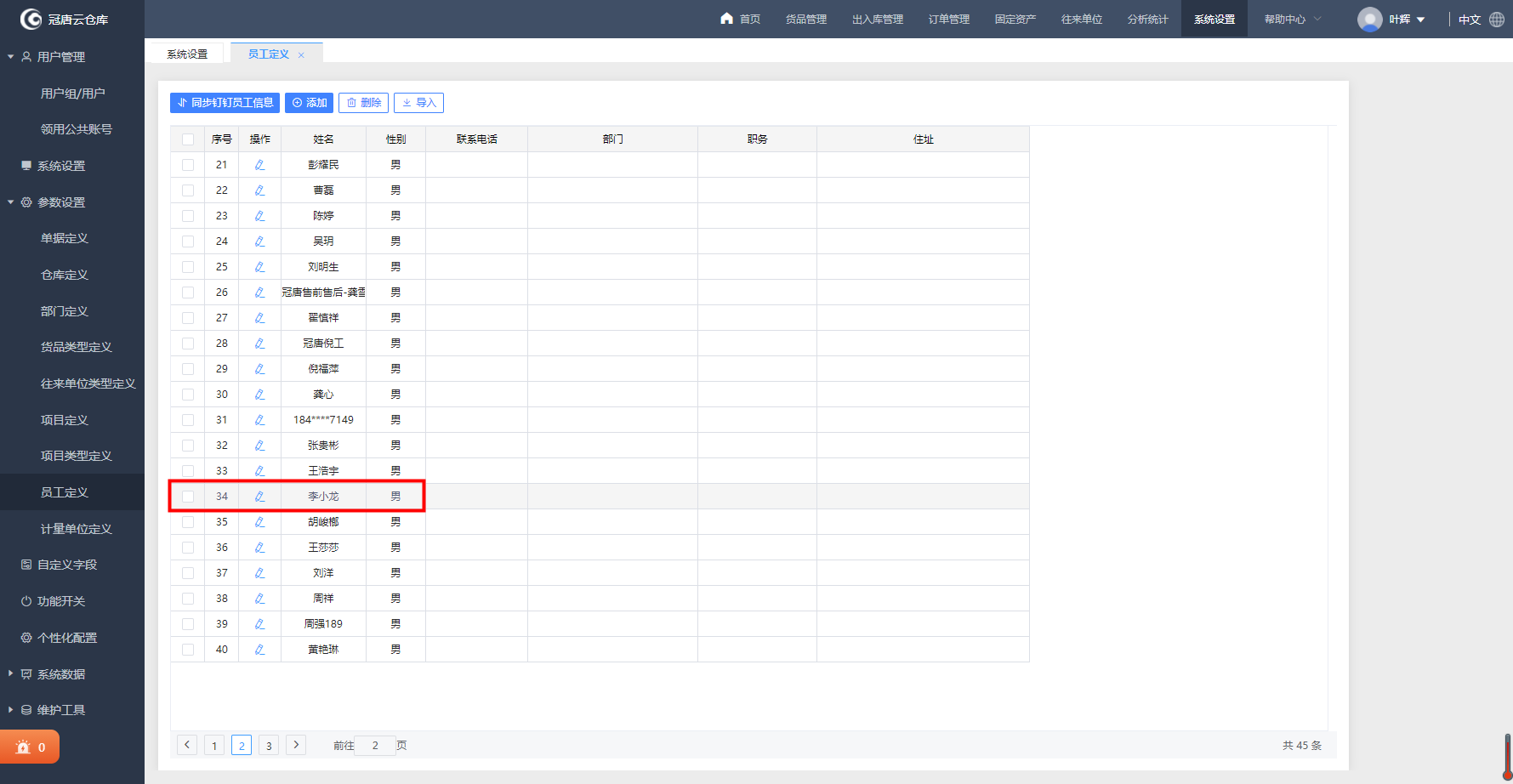Click pencil icon for 刘洋
Screen dimensions: 1513x784
pyautogui.click(x=259, y=573)
